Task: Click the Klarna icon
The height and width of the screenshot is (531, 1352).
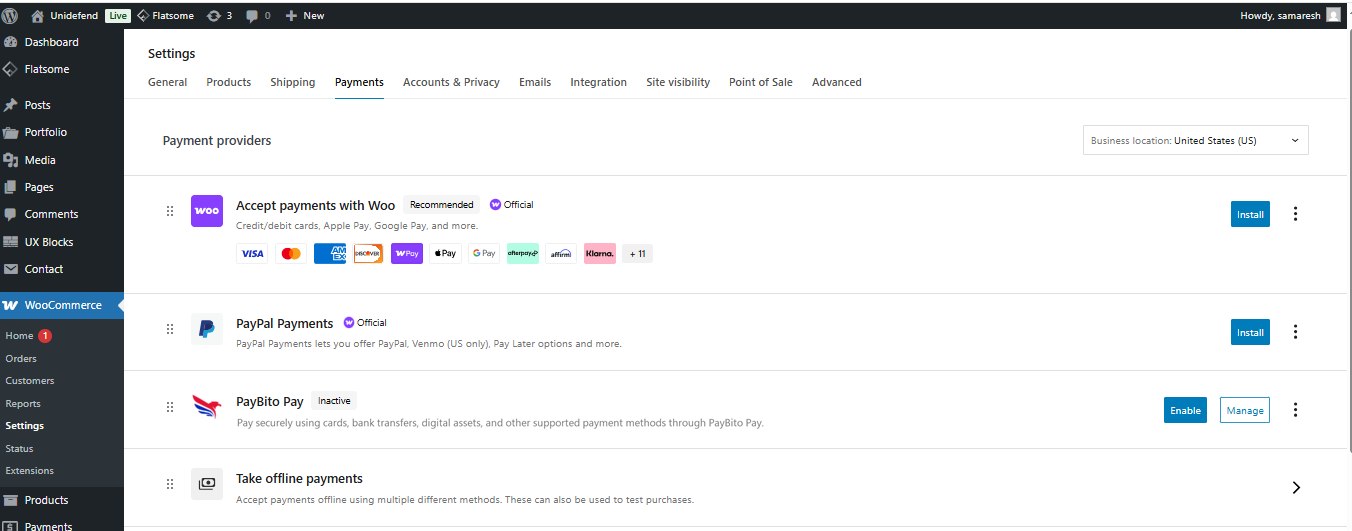Action: click(x=600, y=254)
